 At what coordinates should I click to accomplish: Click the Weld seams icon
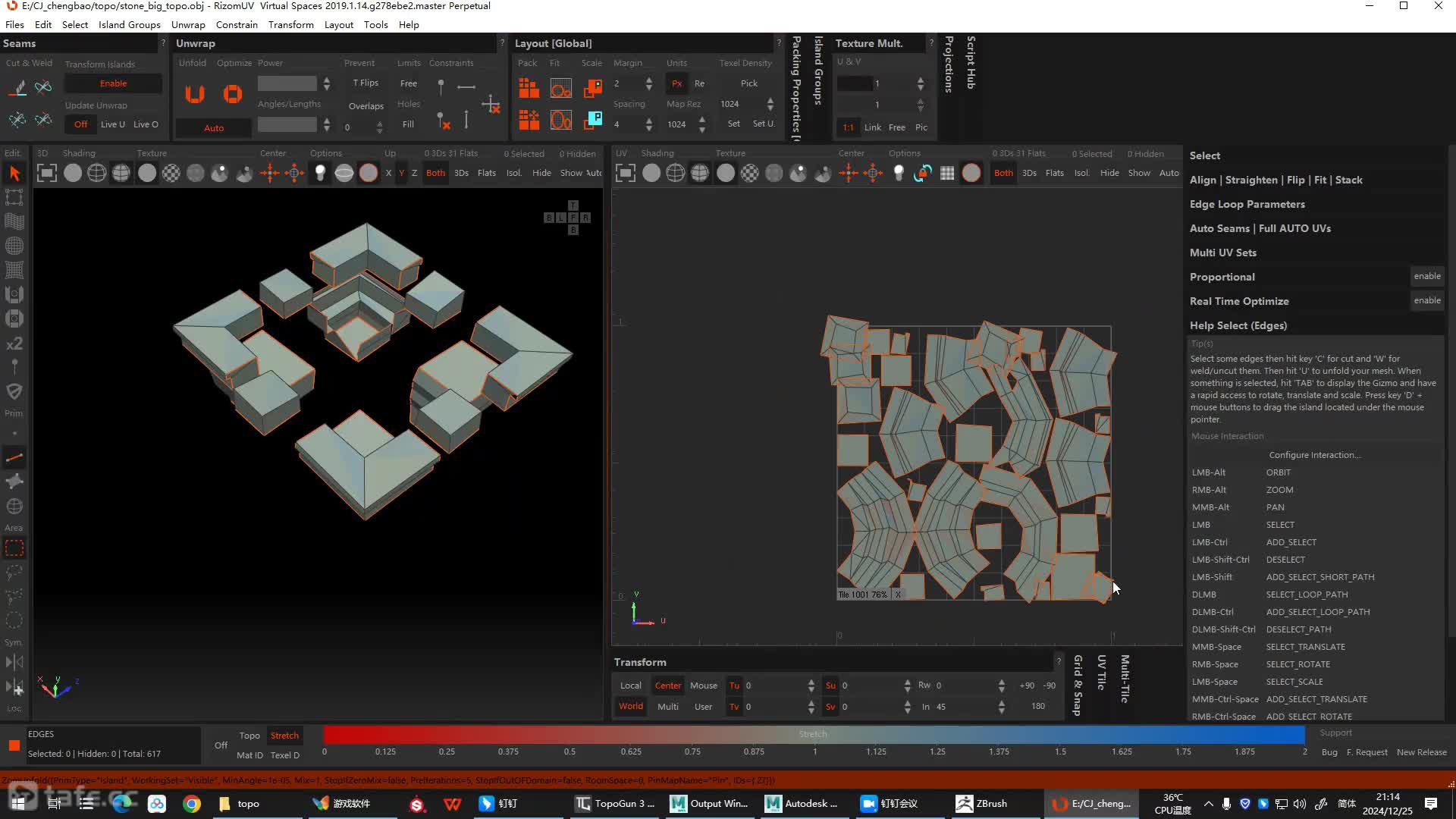44,88
